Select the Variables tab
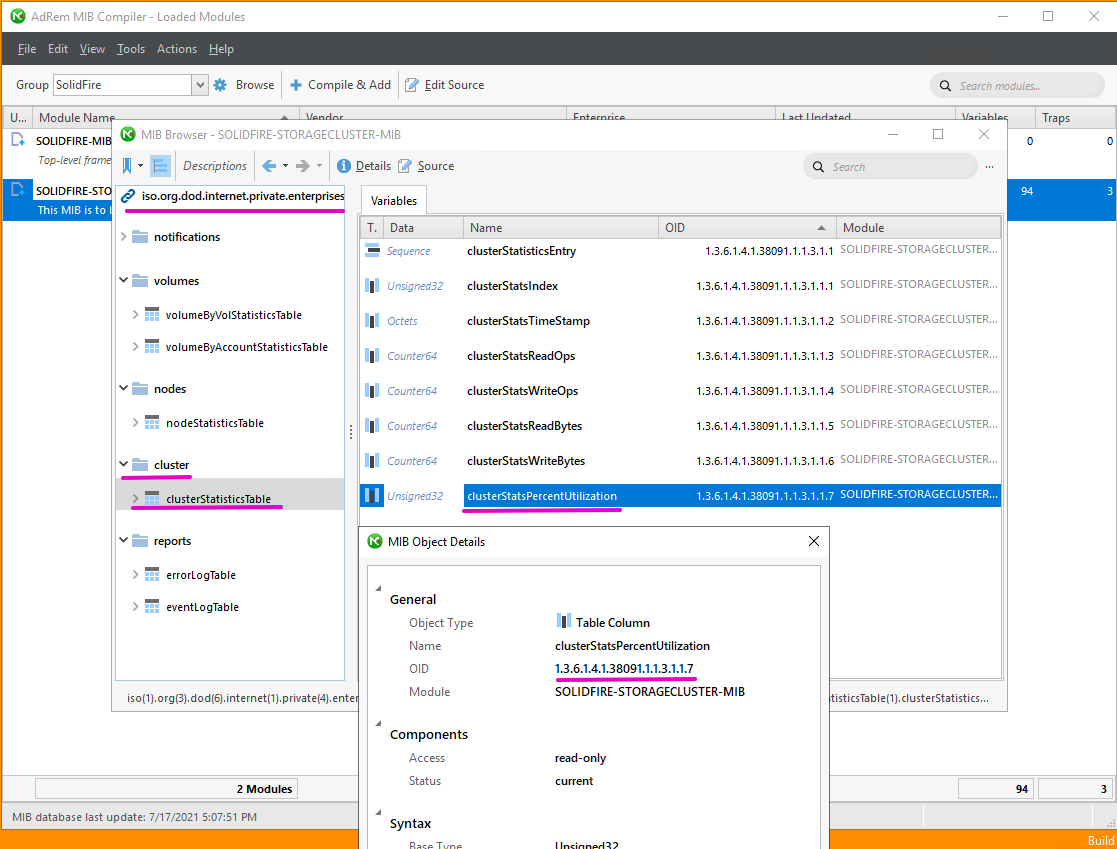This screenshot has height=849, width=1117. (394, 201)
